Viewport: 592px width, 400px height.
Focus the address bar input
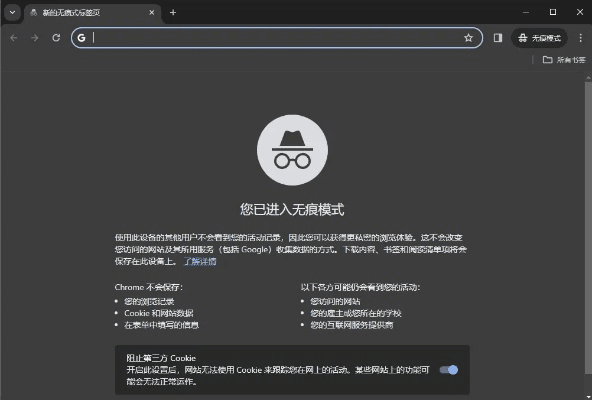click(277, 38)
